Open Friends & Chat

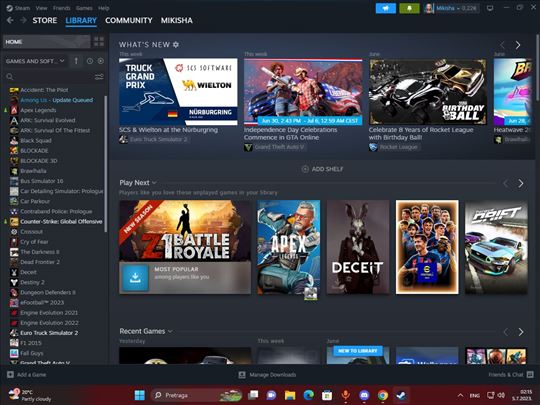(x=511, y=375)
